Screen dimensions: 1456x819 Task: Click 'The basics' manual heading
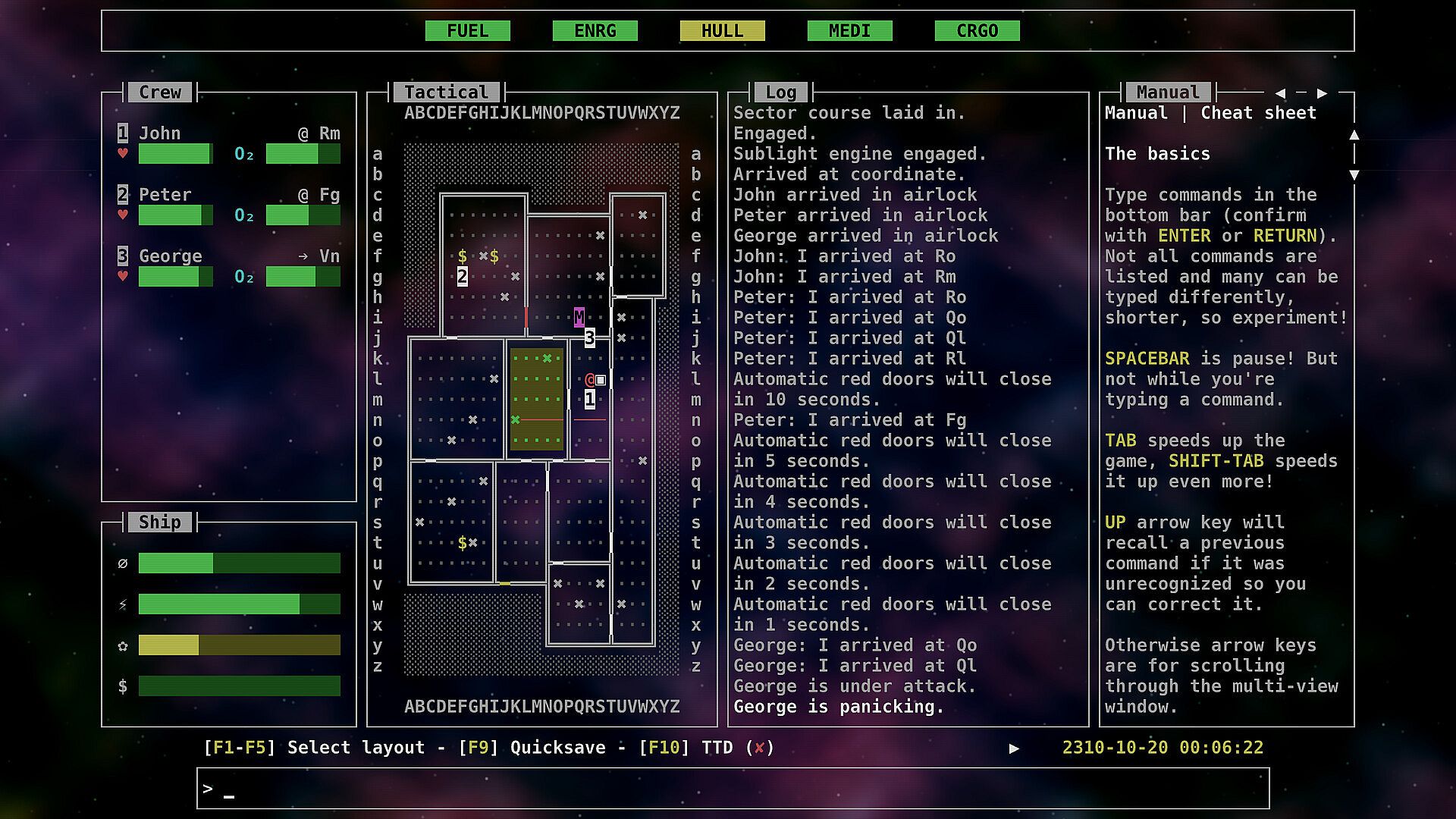1157,154
